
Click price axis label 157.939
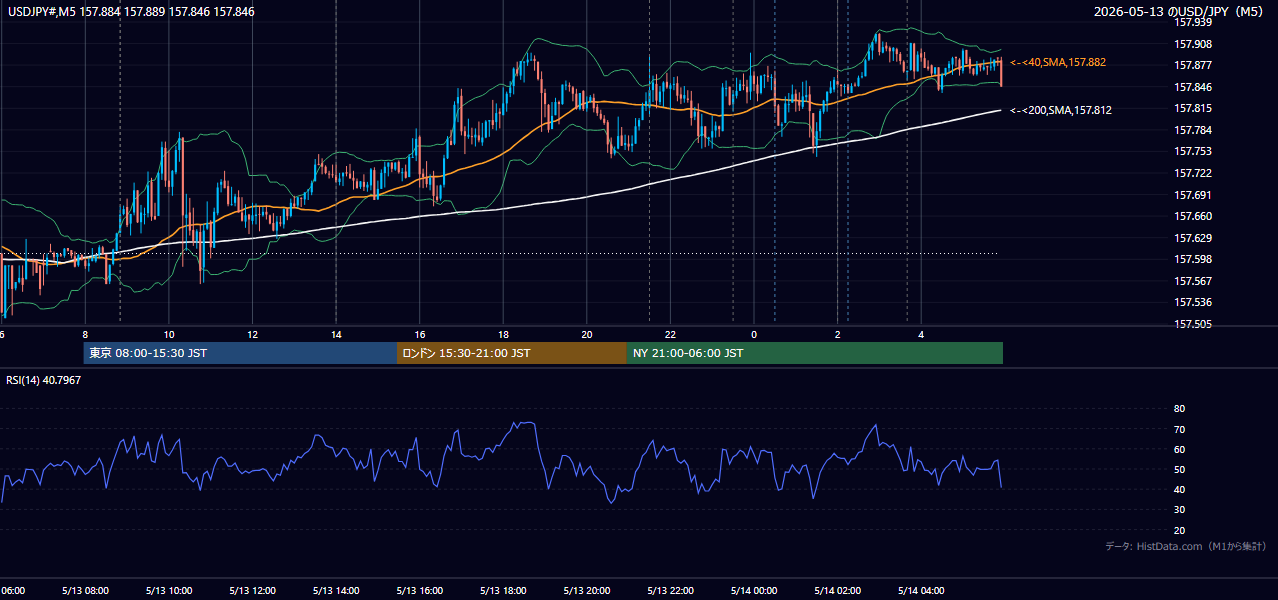click(1194, 22)
